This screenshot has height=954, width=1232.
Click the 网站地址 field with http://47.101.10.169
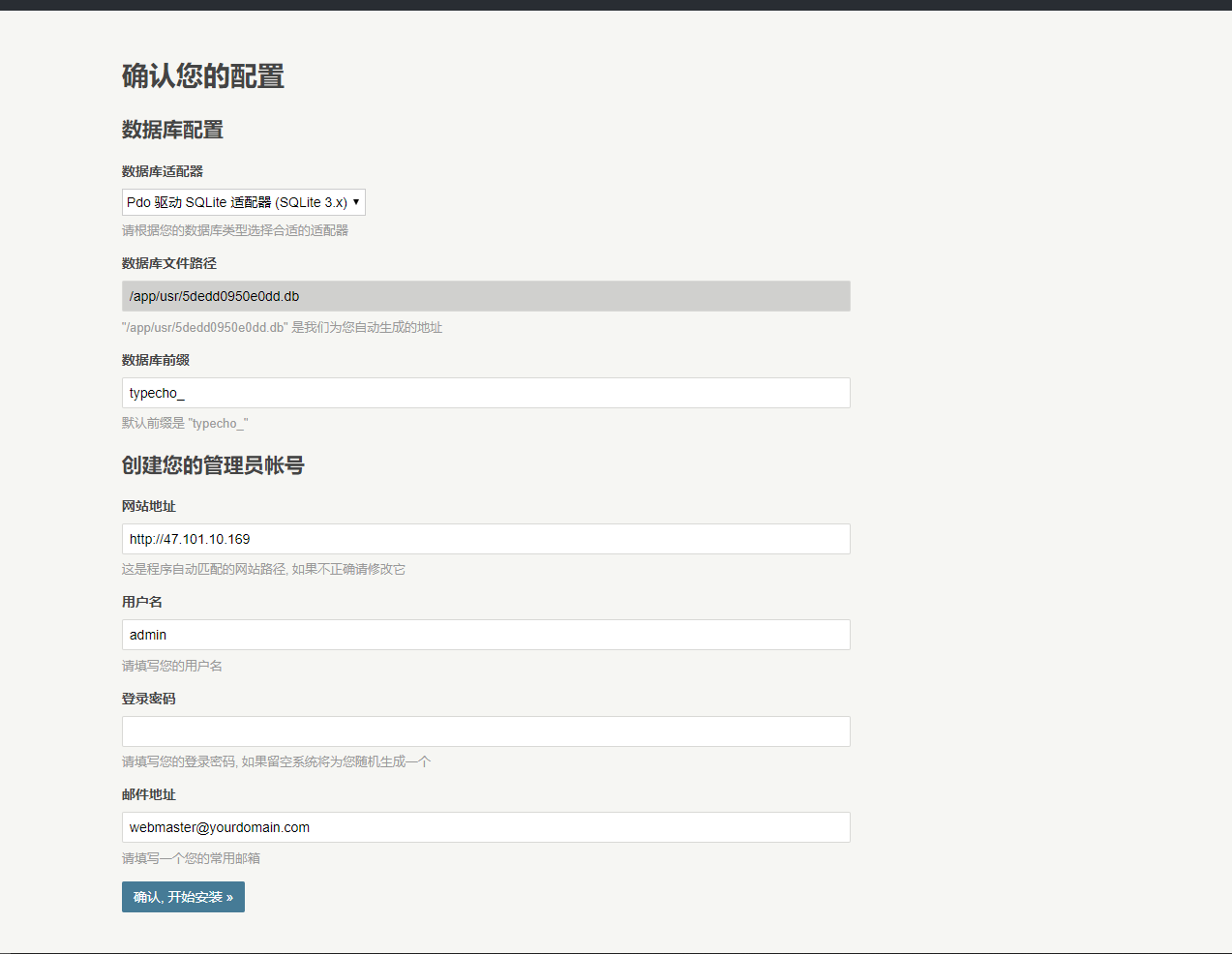[x=486, y=539]
